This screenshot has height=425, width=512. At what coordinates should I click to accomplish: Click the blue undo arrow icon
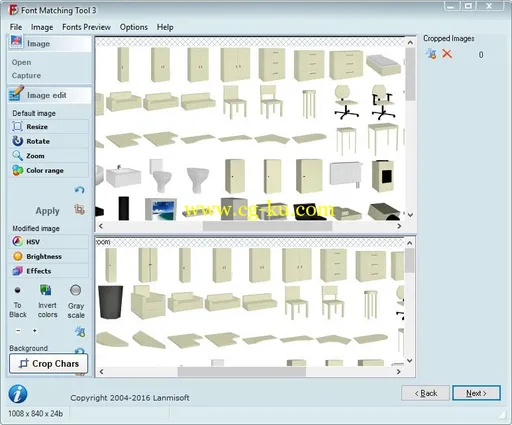79,190
